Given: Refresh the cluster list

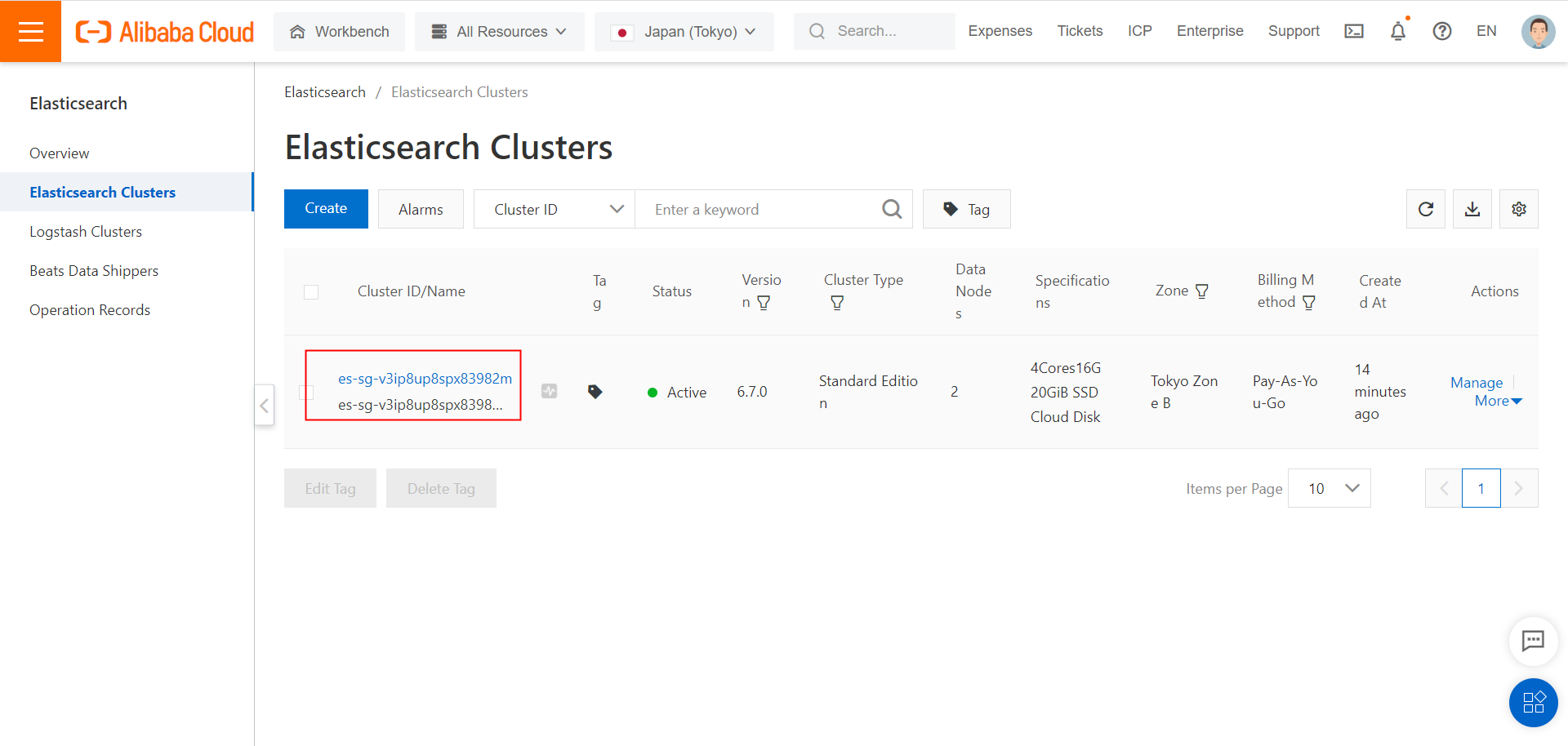Looking at the screenshot, I should coord(1426,209).
